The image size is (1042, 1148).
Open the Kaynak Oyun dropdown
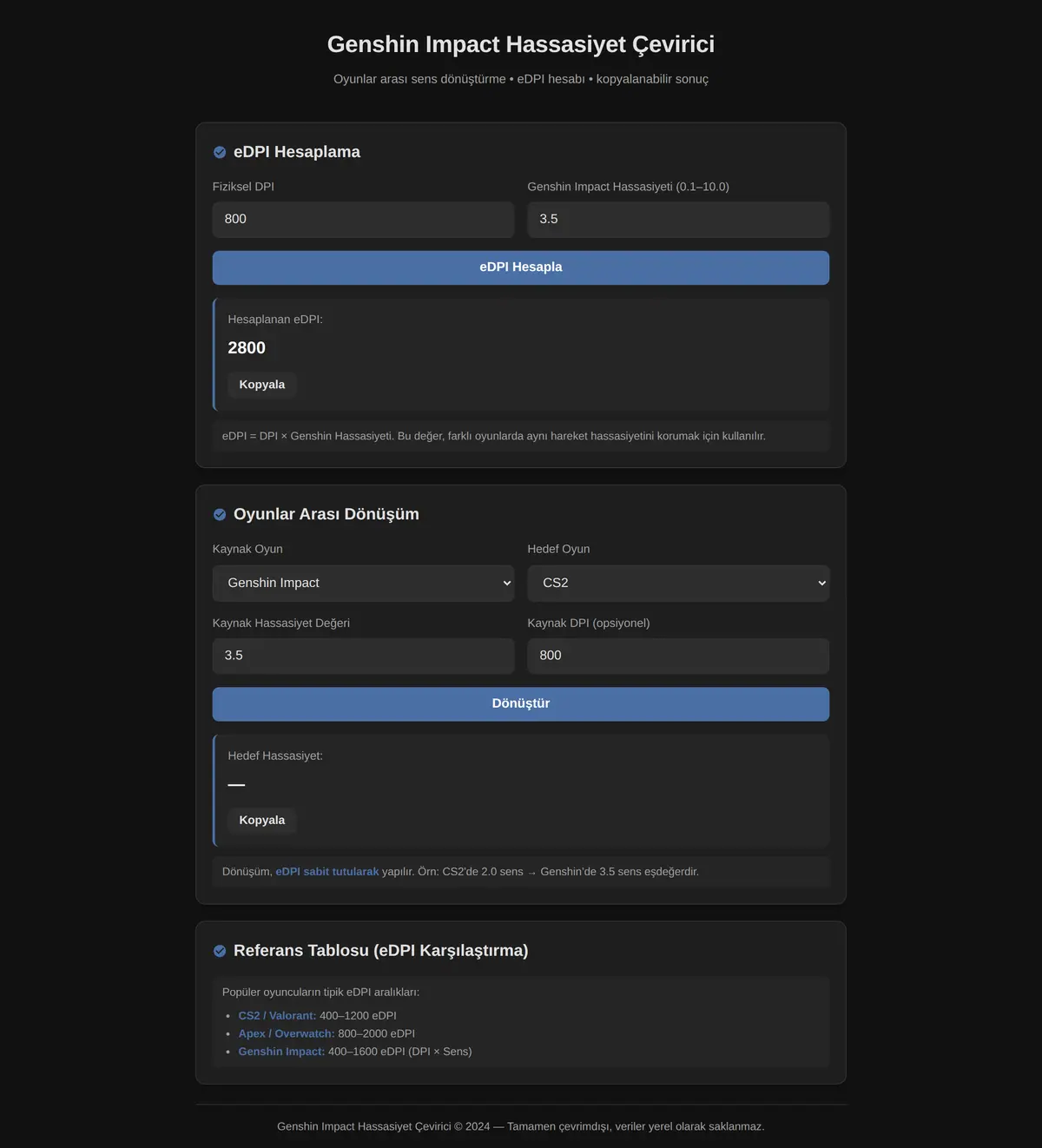click(x=363, y=583)
